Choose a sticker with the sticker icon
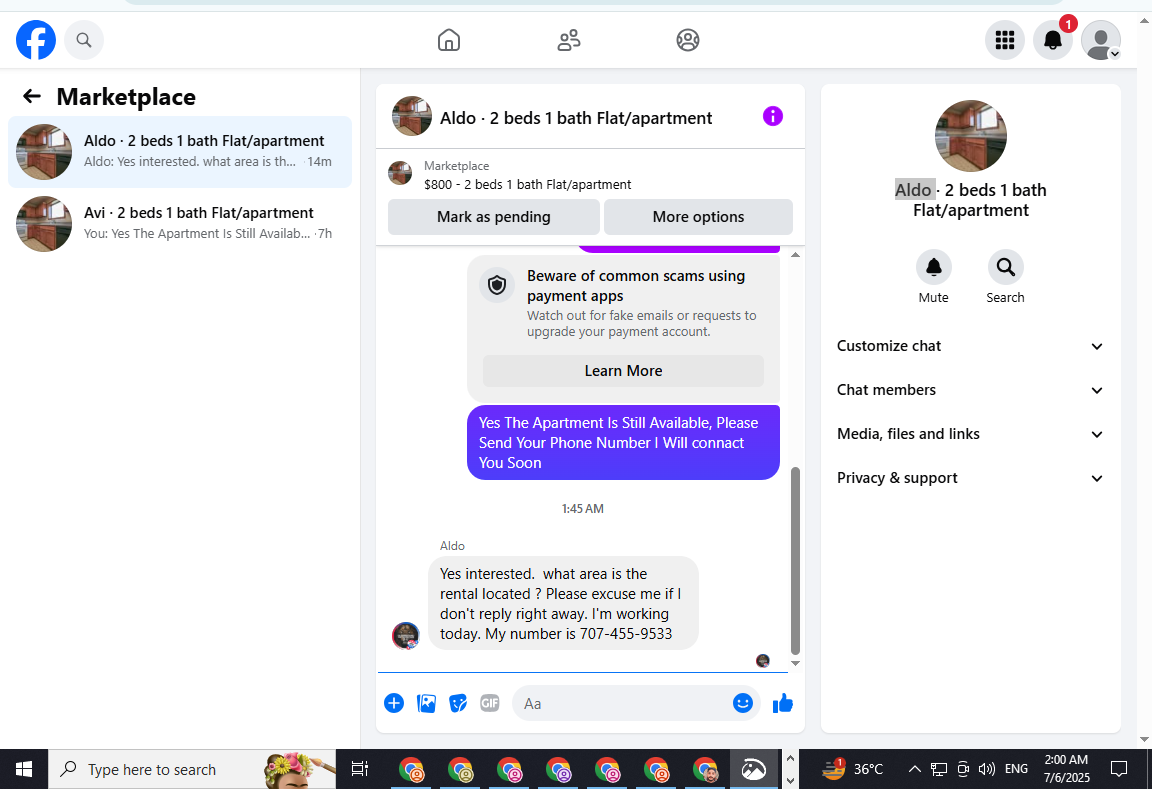 pyautogui.click(x=458, y=703)
